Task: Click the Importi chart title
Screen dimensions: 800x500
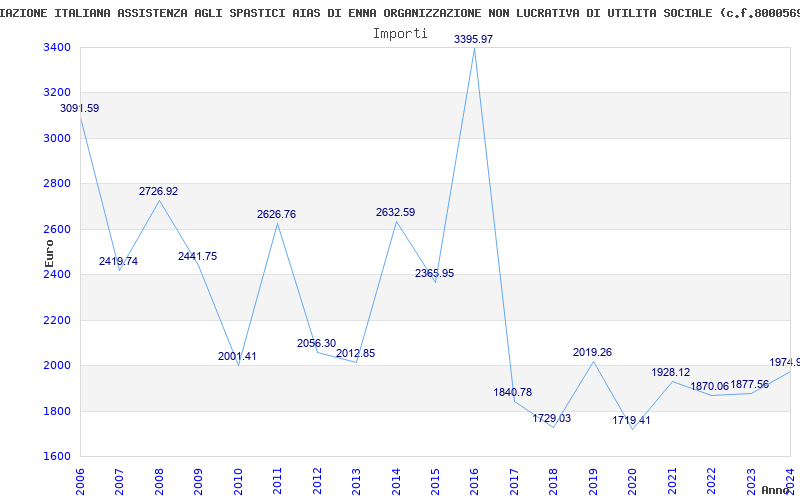Action: 400,33
